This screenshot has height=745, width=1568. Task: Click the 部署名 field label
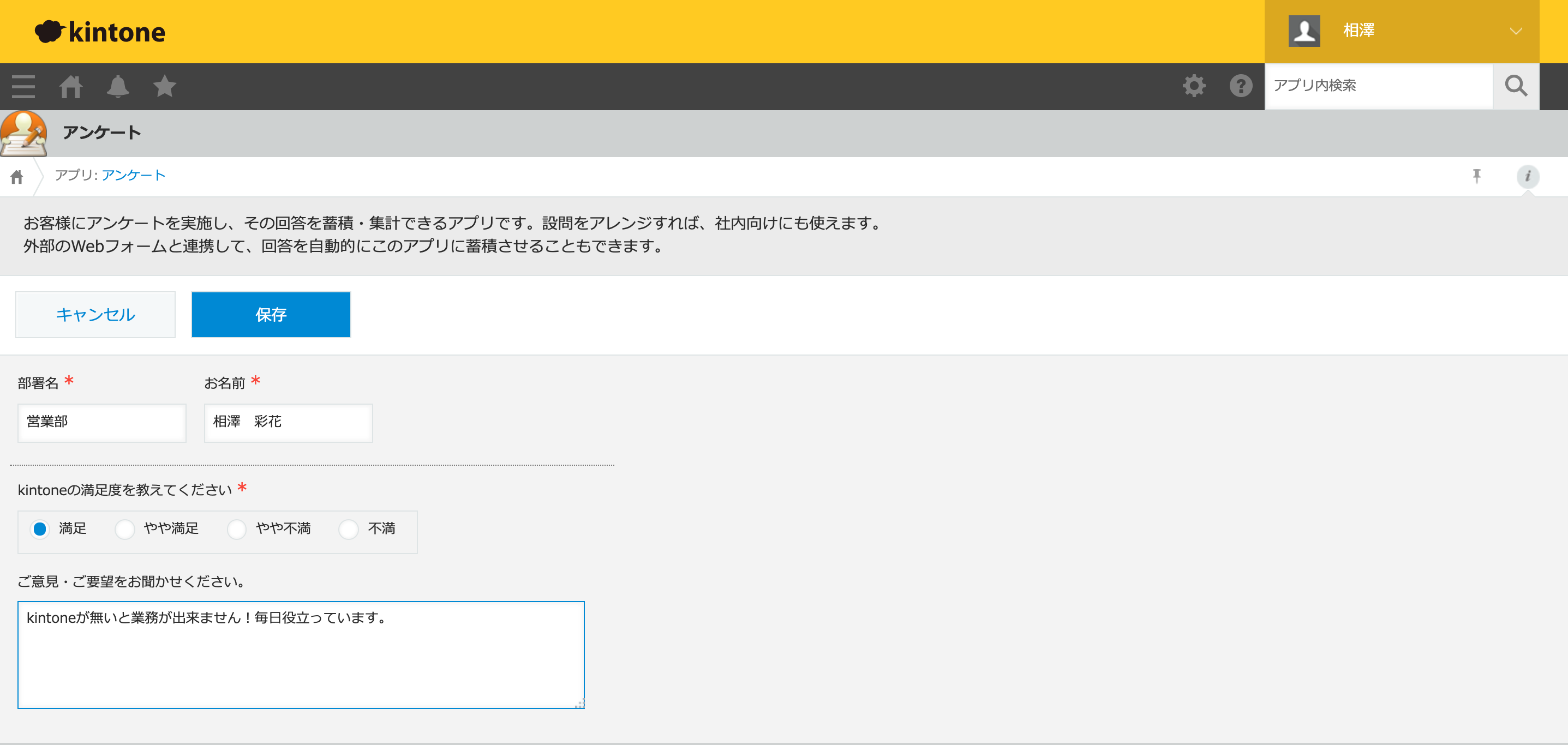click(38, 383)
